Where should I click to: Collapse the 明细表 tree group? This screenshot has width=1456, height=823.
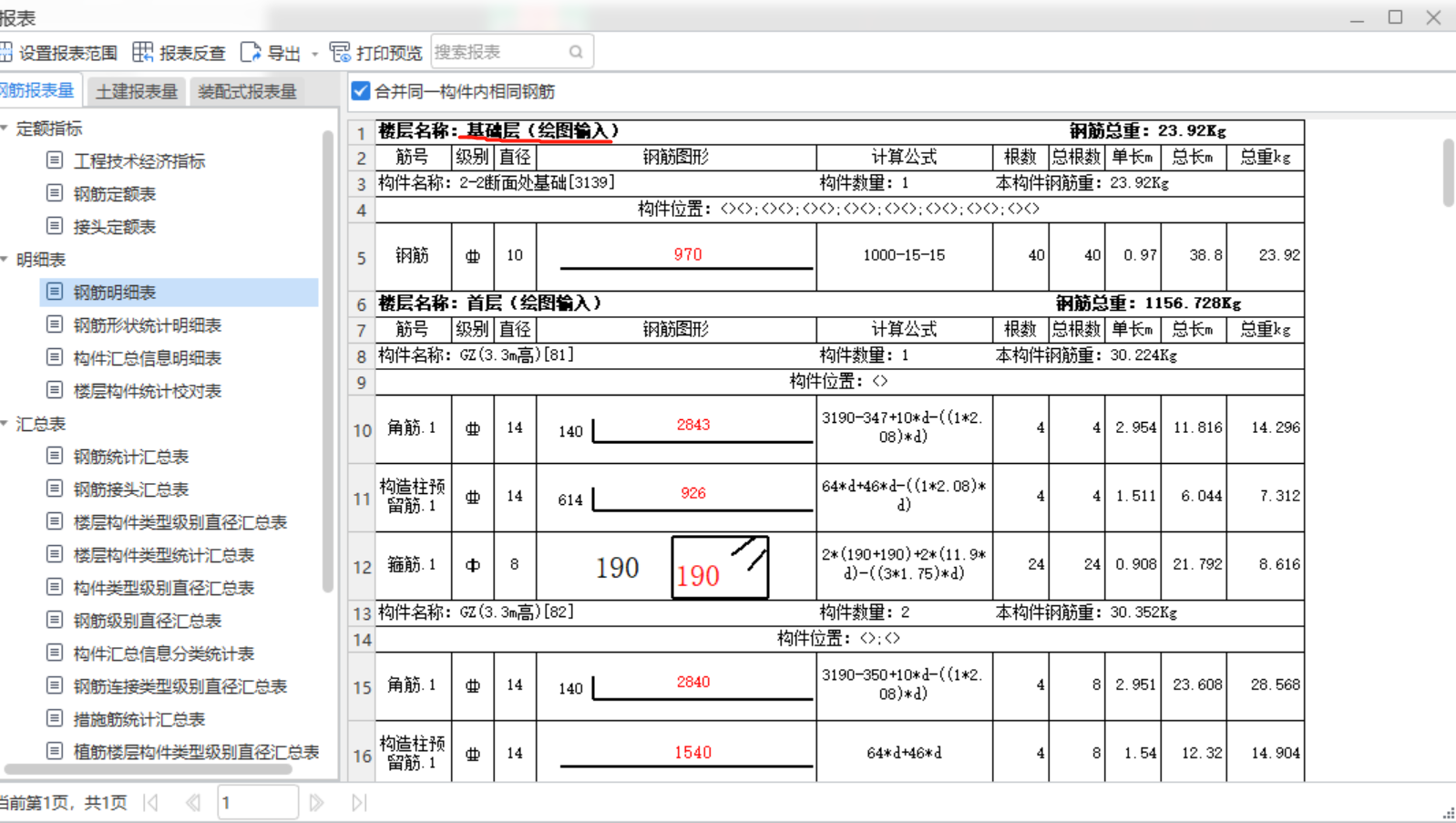pos(5,259)
